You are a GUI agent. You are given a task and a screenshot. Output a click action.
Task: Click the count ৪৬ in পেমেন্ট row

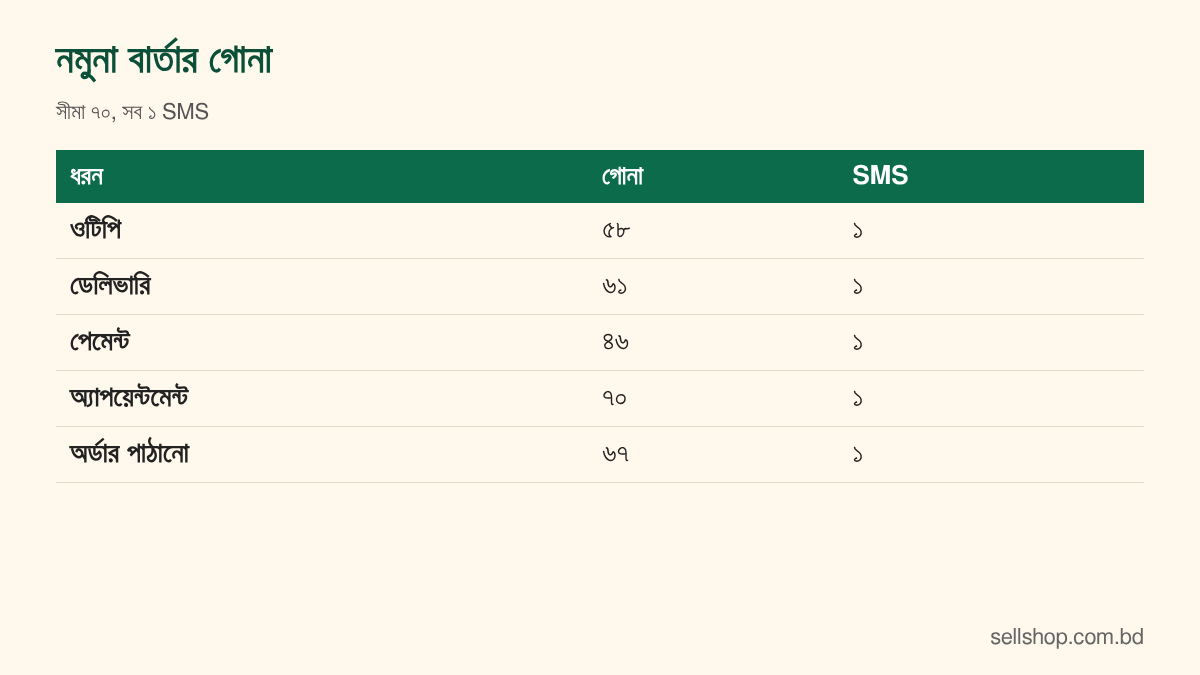coord(616,342)
